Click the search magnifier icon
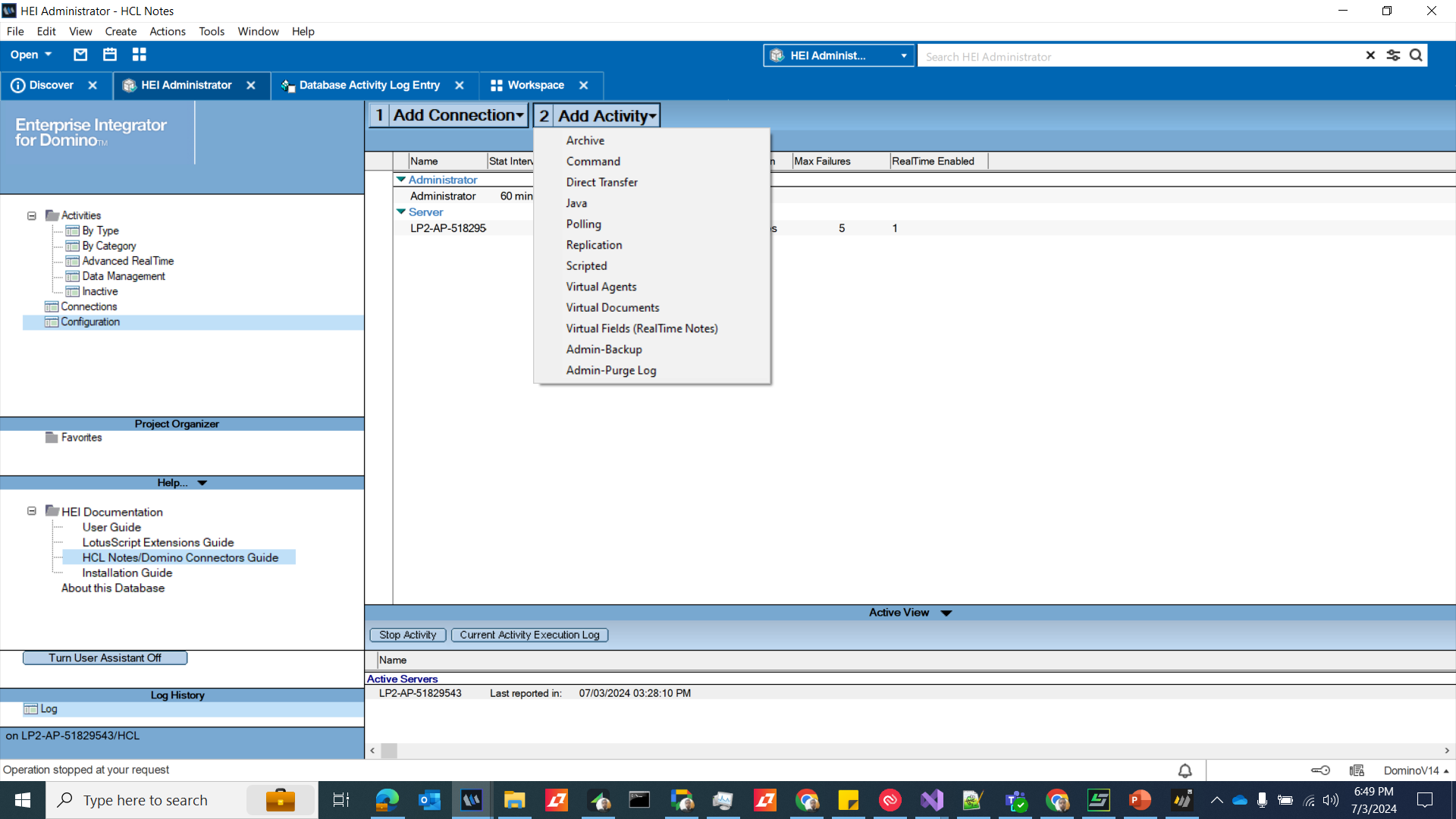 (1416, 55)
